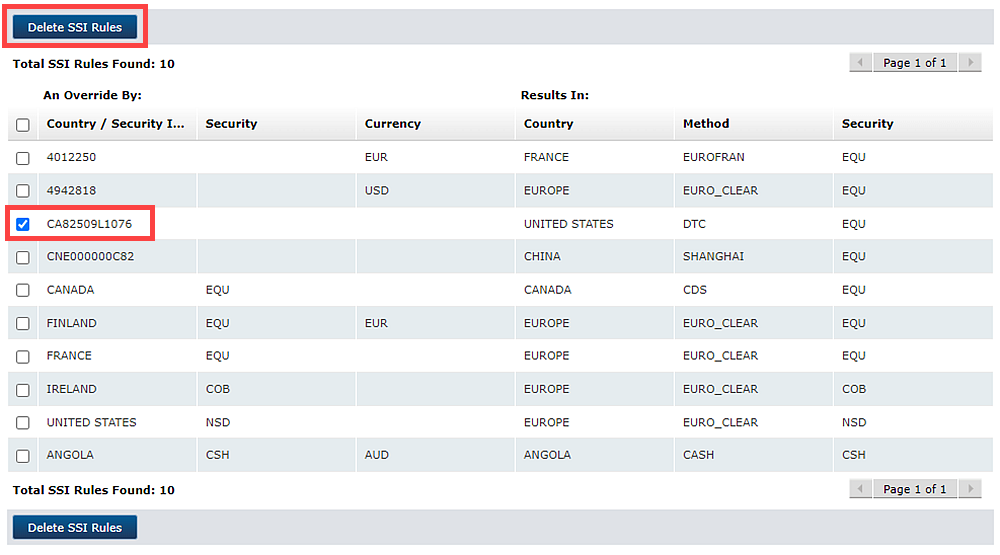
Task: Go to previous page using top pager arrow
Action: [x=860, y=63]
